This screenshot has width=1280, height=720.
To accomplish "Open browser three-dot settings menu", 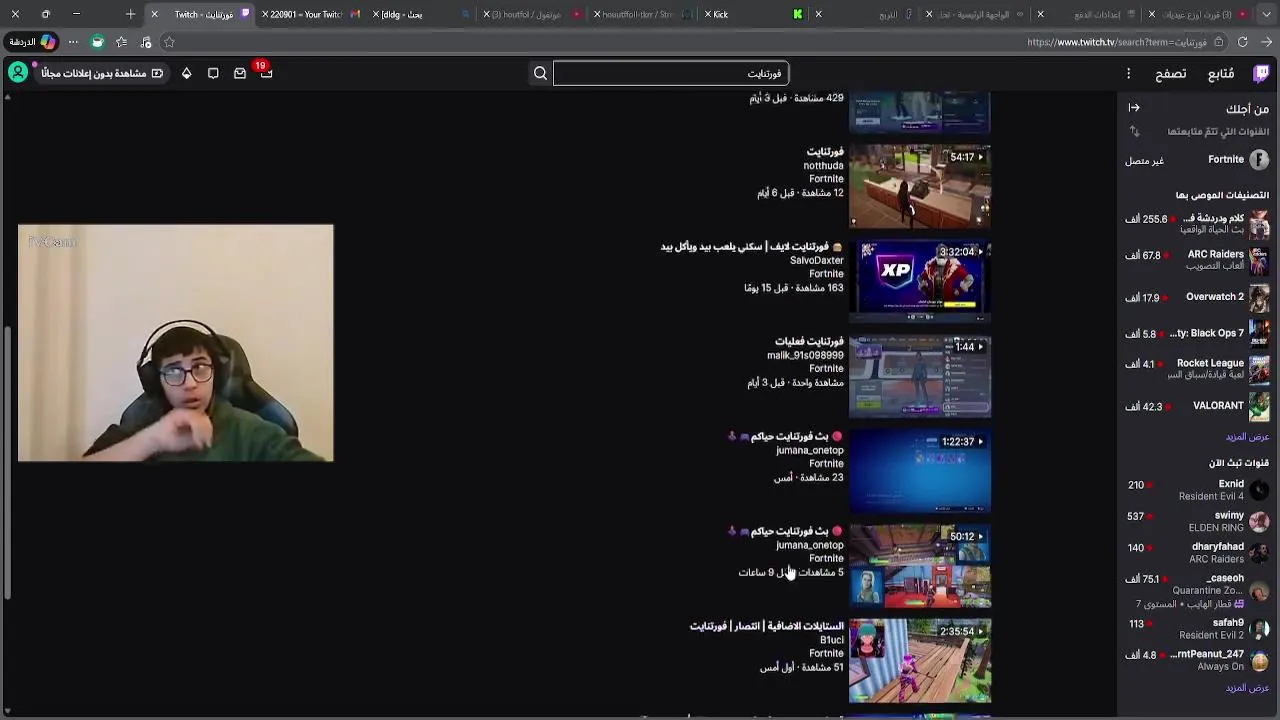I will pyautogui.click(x=73, y=42).
